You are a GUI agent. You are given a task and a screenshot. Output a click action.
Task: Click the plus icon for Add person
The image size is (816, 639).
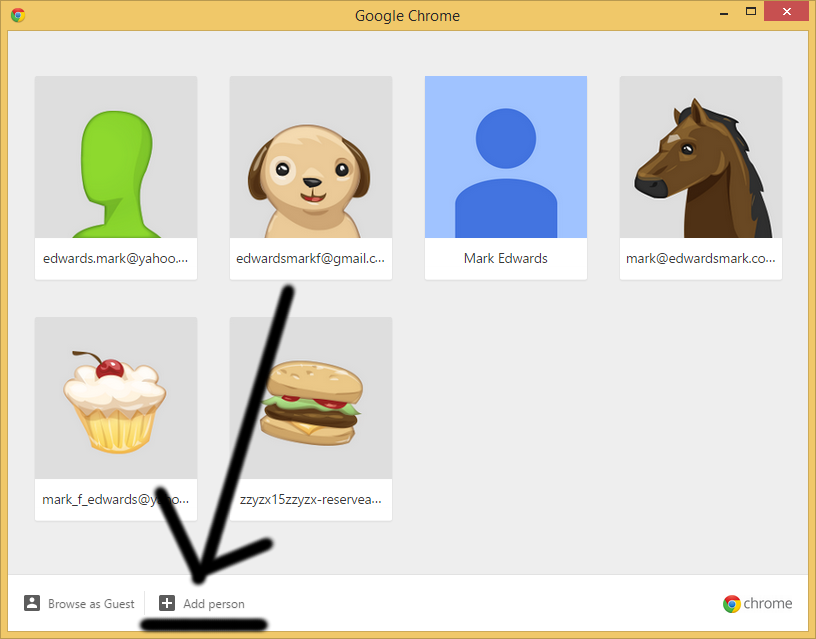coord(167,603)
